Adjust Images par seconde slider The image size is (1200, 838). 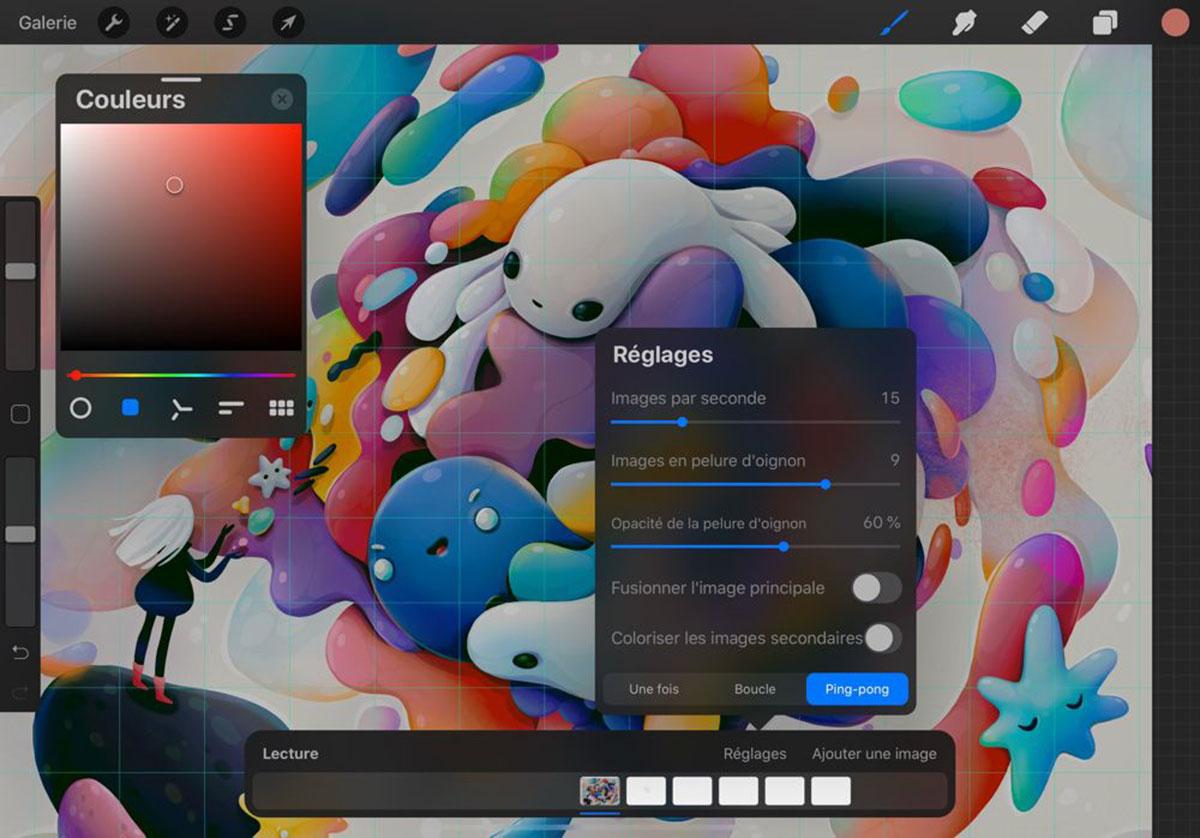[x=755, y=422]
